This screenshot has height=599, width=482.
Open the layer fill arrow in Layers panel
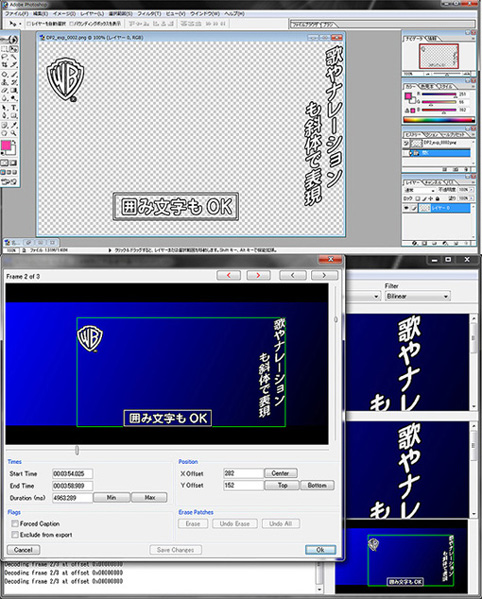pyautogui.click(x=472, y=199)
